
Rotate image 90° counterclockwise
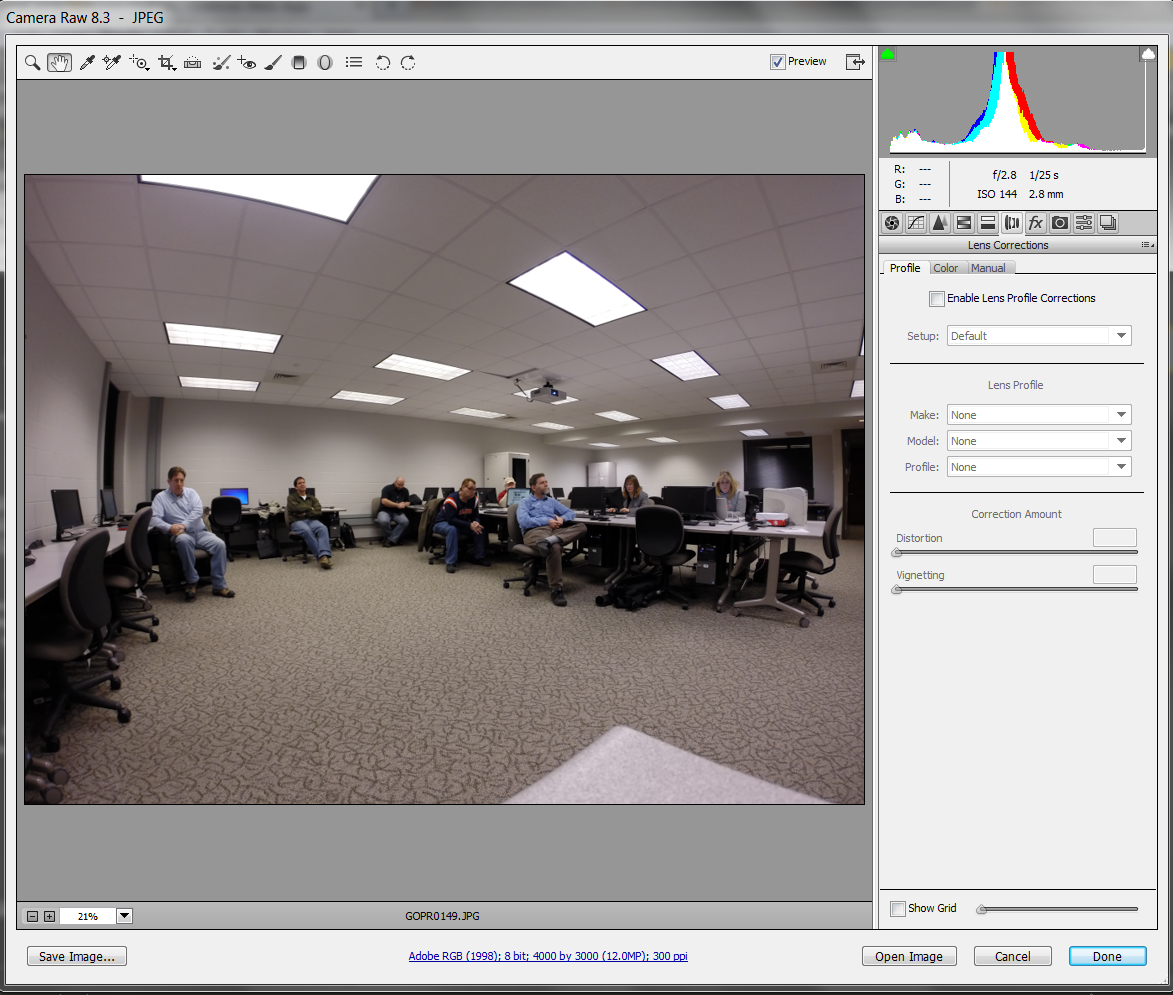(x=382, y=63)
